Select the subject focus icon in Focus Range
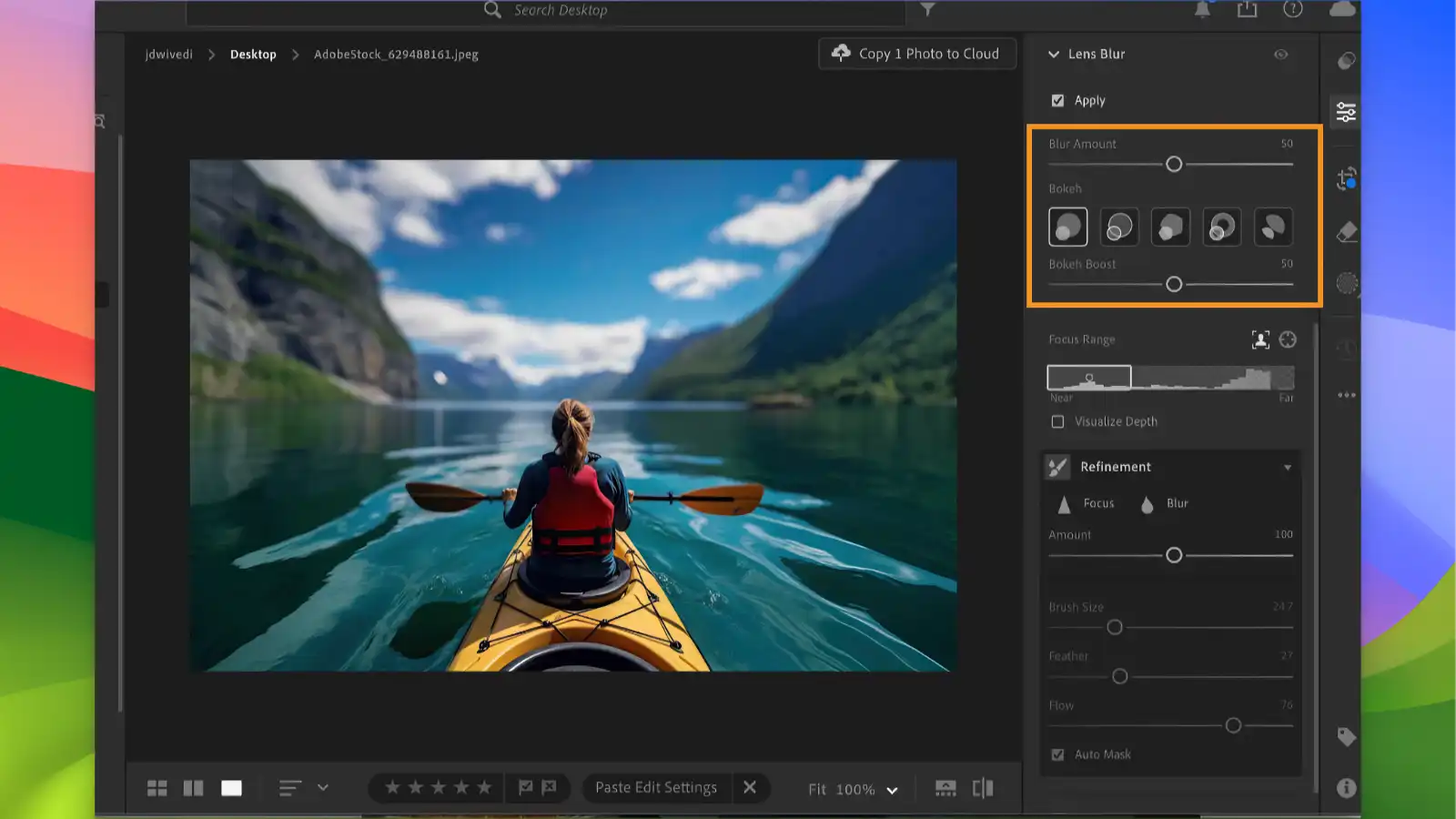This screenshot has width=1456, height=819. 1261,339
